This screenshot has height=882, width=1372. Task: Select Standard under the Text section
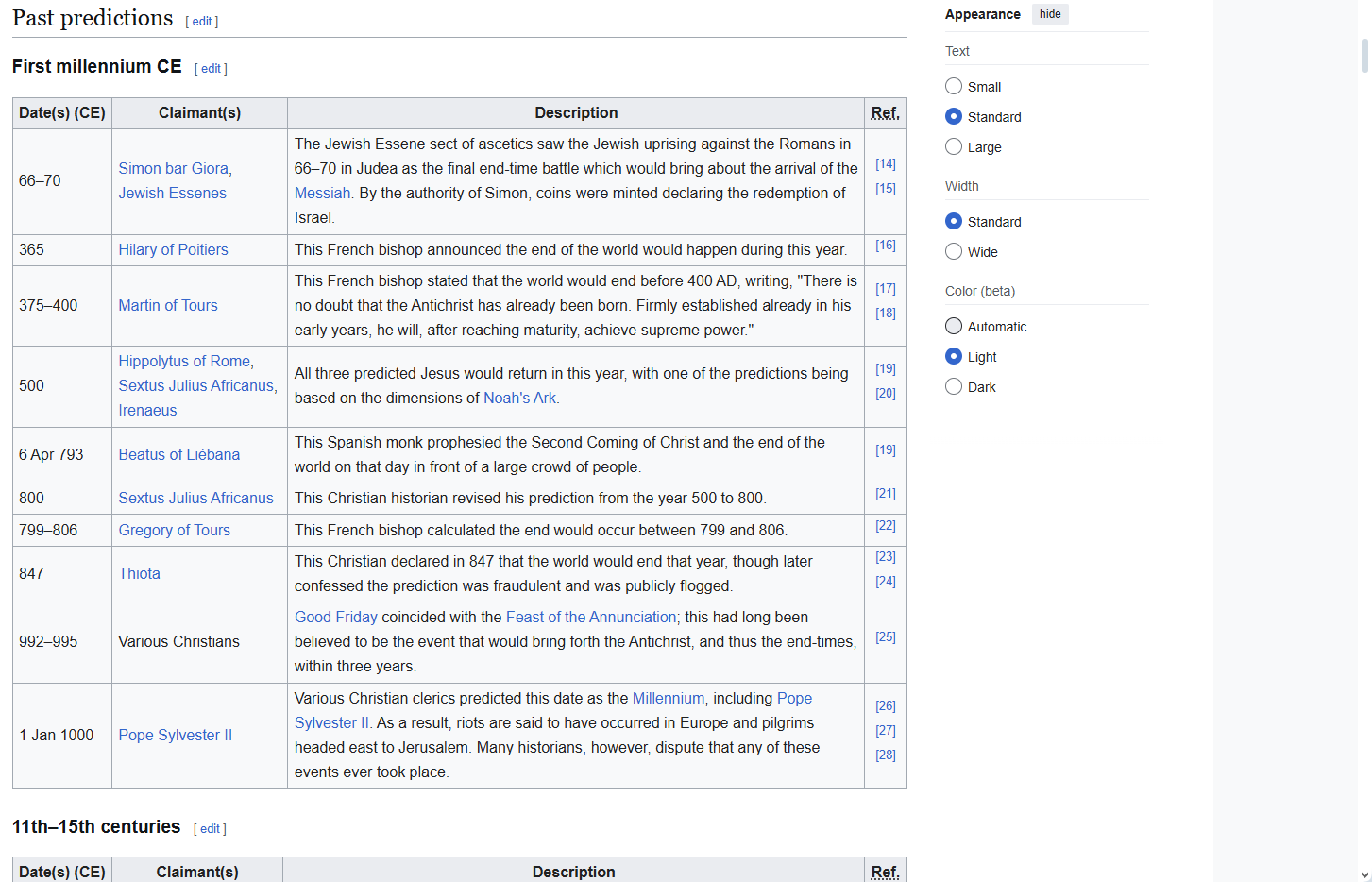tap(954, 117)
